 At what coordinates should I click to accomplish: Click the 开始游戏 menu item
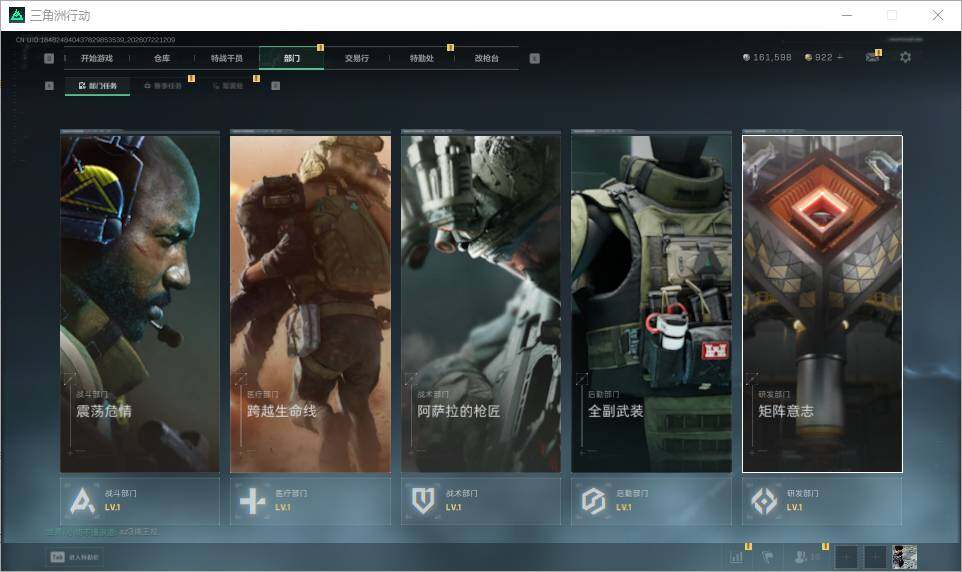click(x=97, y=58)
